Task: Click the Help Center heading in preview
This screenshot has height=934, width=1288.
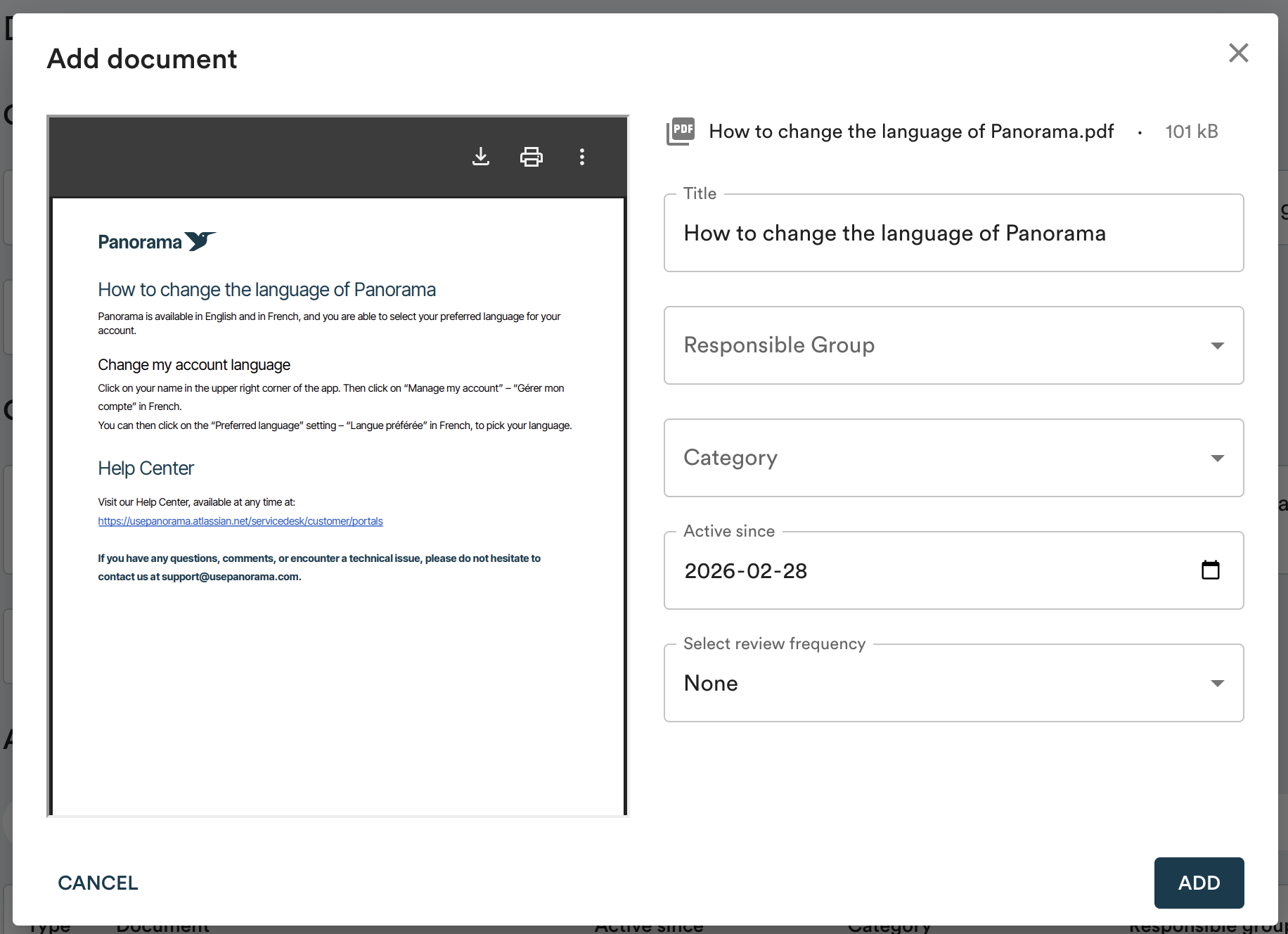Action: (146, 468)
